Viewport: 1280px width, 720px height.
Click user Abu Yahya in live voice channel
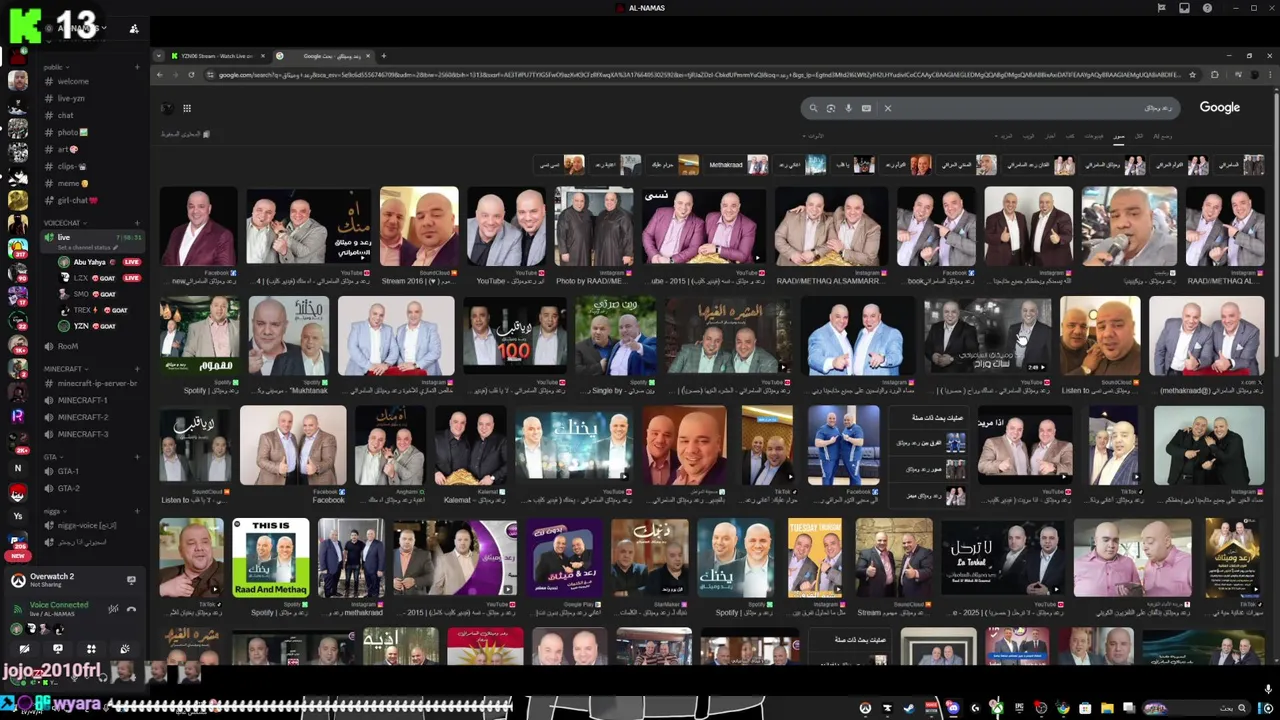tap(97, 262)
